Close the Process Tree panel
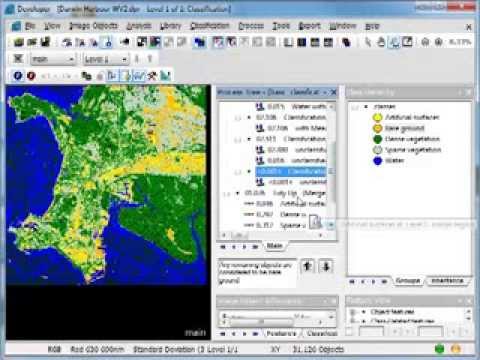 click(333, 92)
